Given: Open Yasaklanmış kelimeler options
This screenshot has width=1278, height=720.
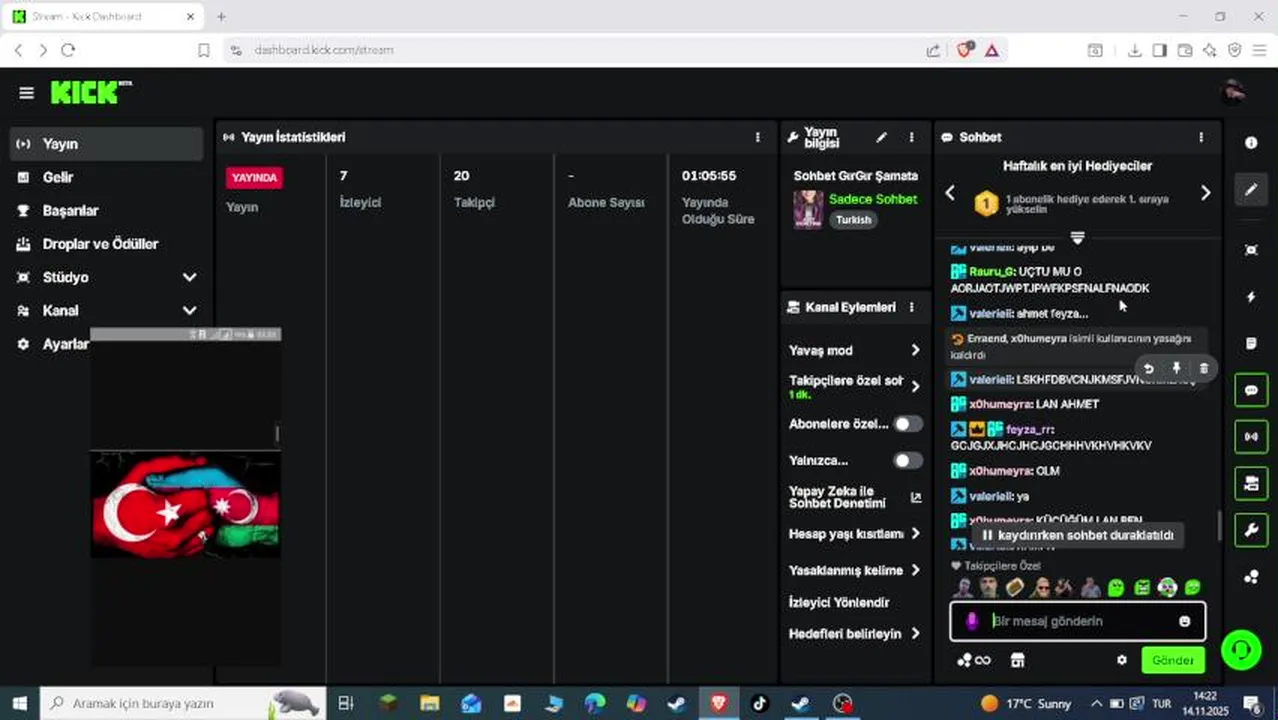Looking at the screenshot, I should [855, 570].
